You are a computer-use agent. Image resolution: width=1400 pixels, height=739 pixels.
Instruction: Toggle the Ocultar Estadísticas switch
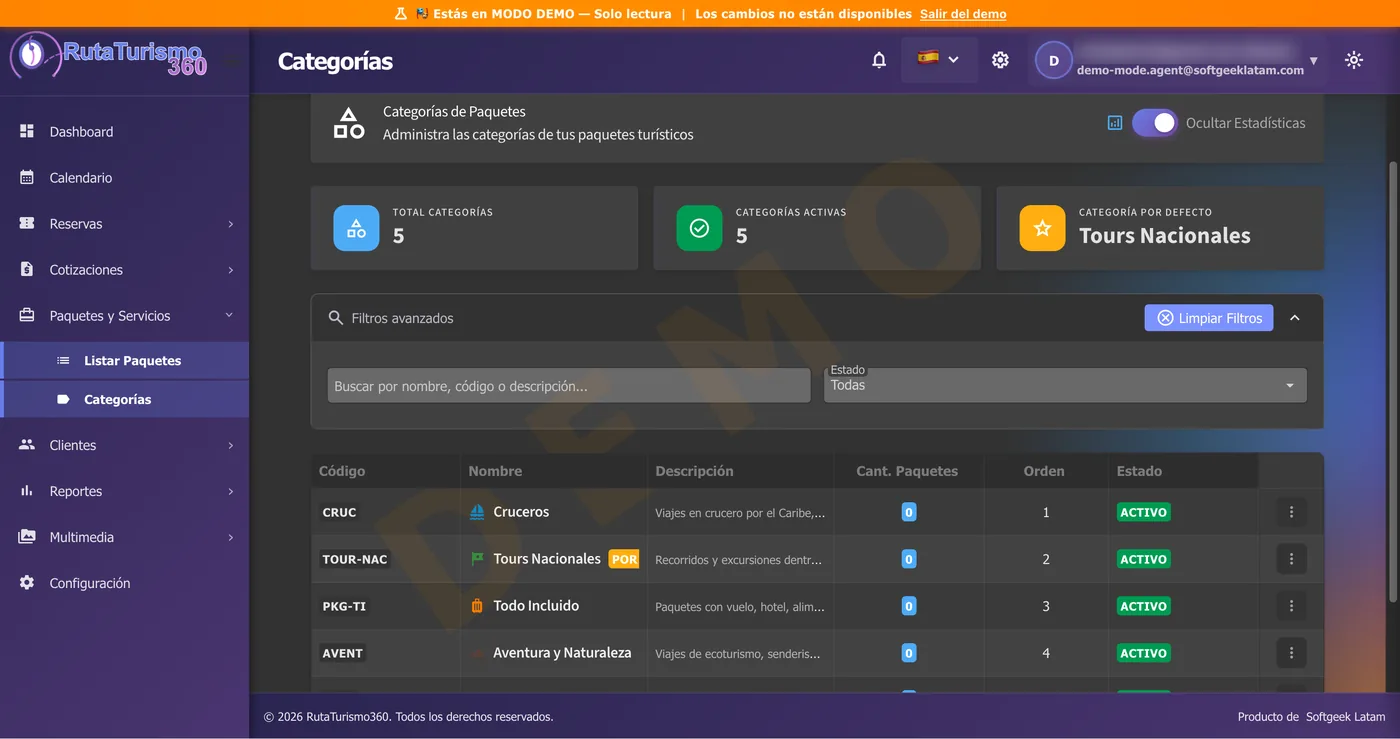tap(1155, 123)
